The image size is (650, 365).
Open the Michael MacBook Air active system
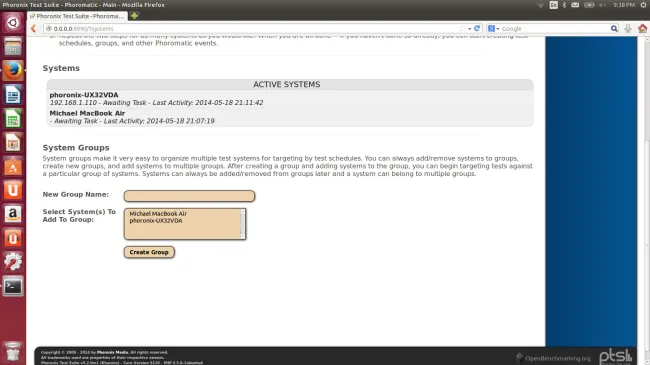pyautogui.click(x=87, y=113)
